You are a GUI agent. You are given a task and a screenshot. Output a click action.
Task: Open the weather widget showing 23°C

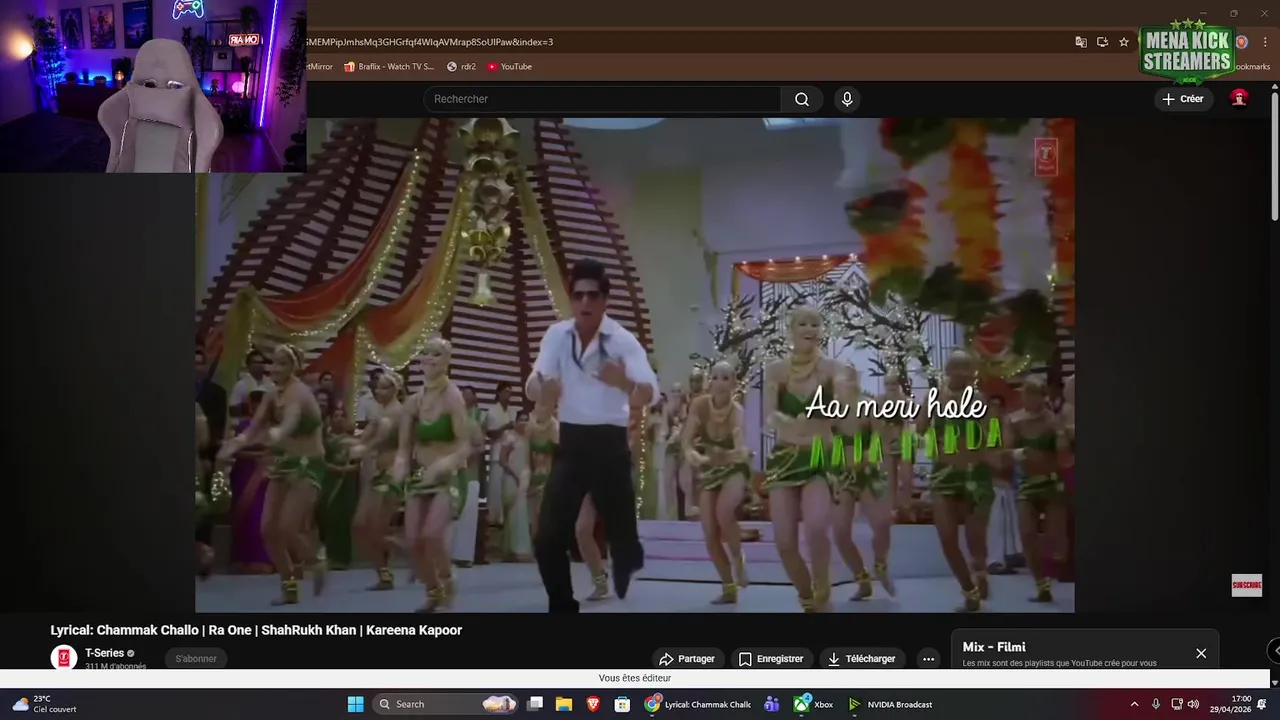click(x=45, y=704)
